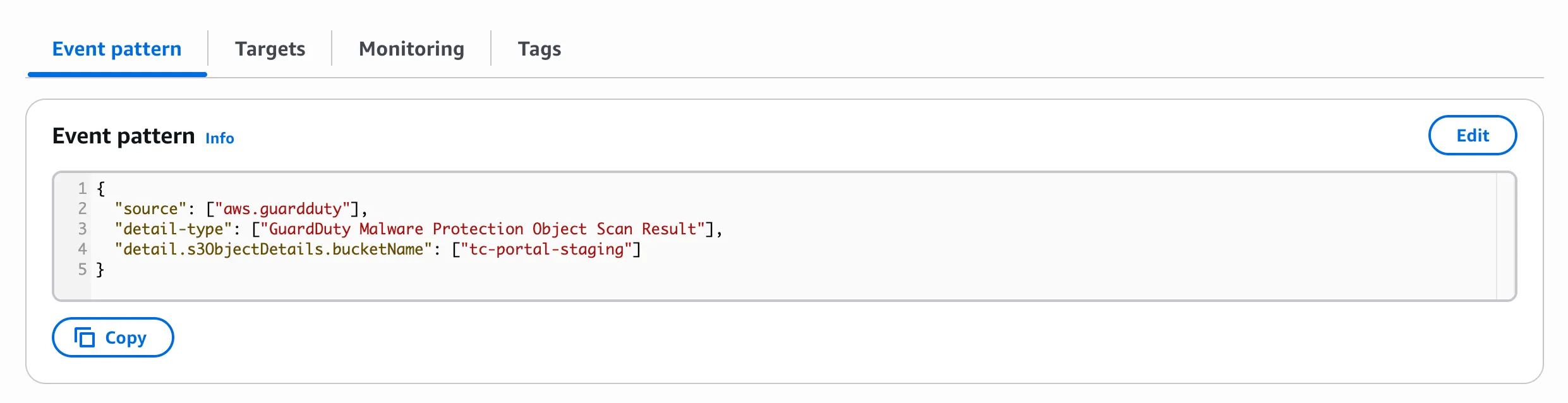The height and width of the screenshot is (403, 1568).
Task: Click the code editor's vertical scrollbar track
Action: coord(1505,236)
